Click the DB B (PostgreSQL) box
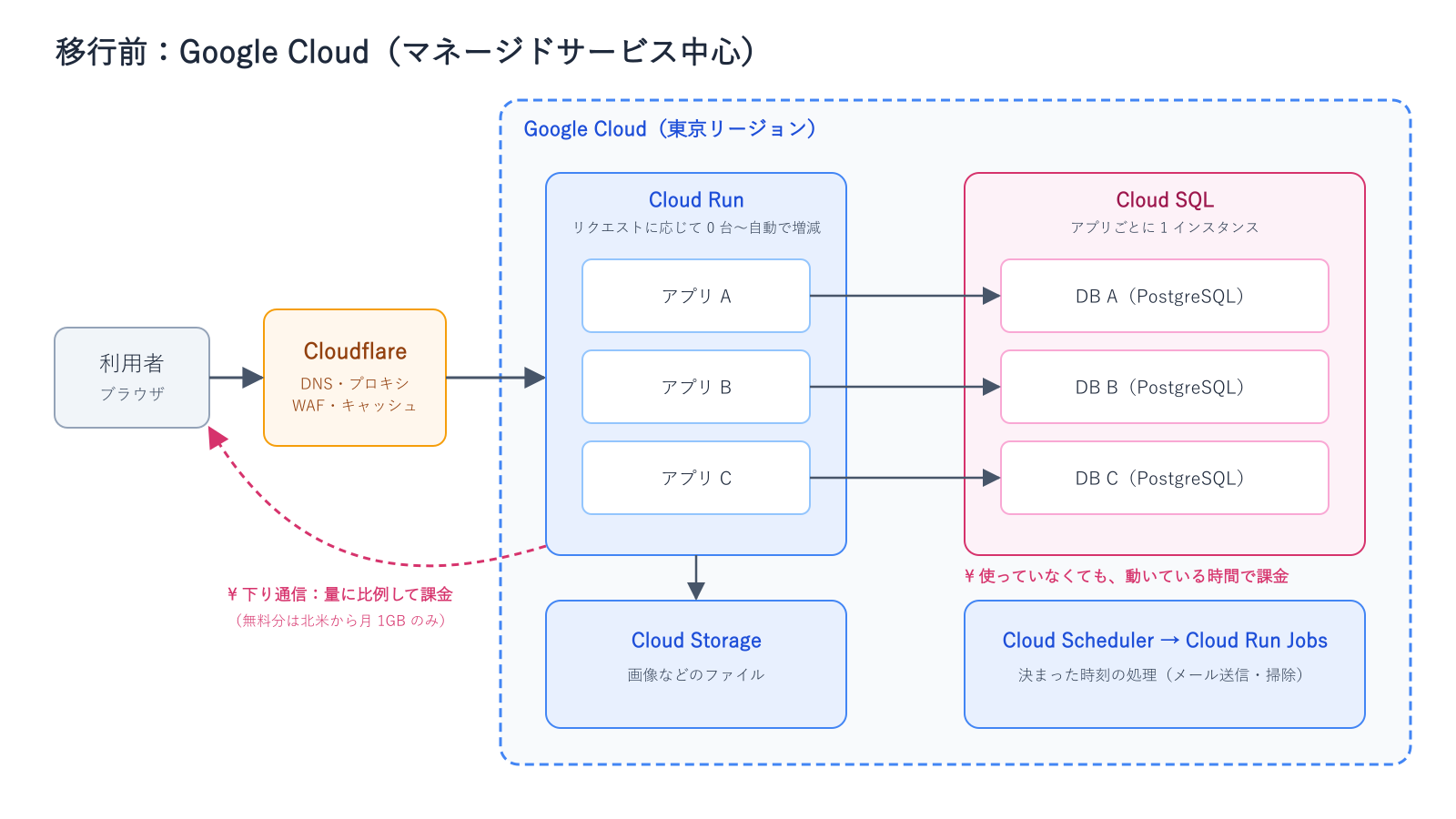 point(1165,387)
